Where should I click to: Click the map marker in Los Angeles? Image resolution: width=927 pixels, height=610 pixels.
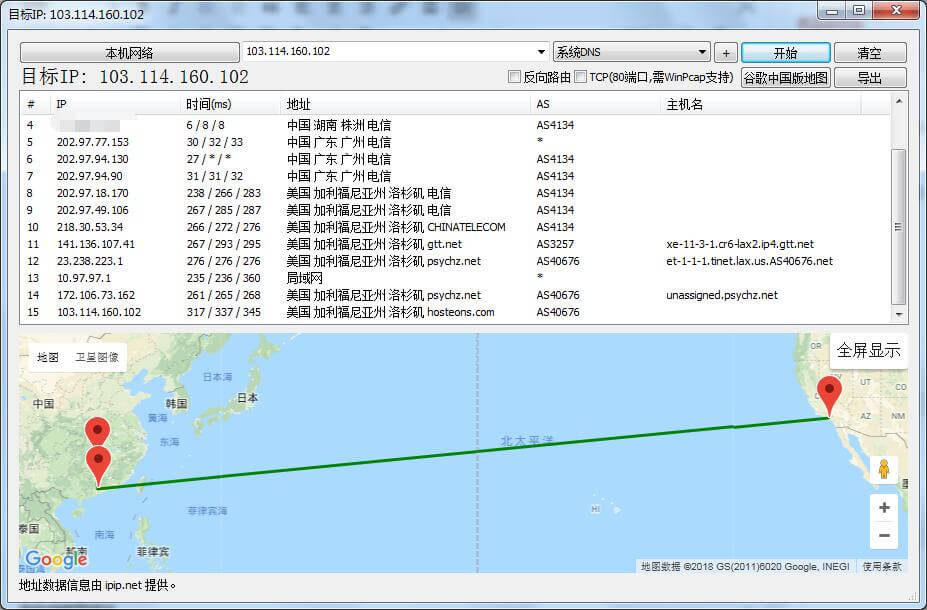click(x=828, y=393)
